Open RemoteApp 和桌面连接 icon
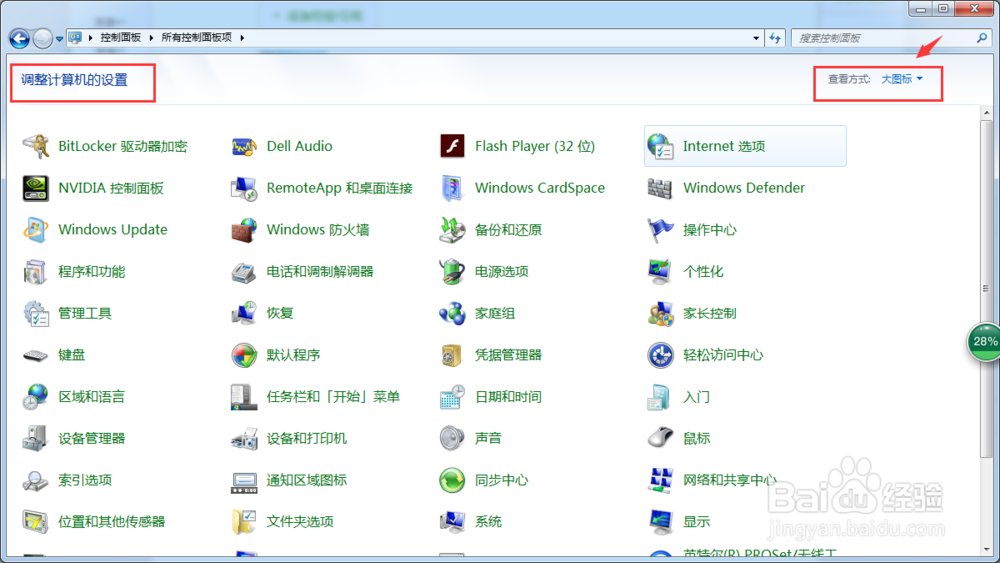Viewport: 1000px width, 563px height. pyautogui.click(x=244, y=188)
